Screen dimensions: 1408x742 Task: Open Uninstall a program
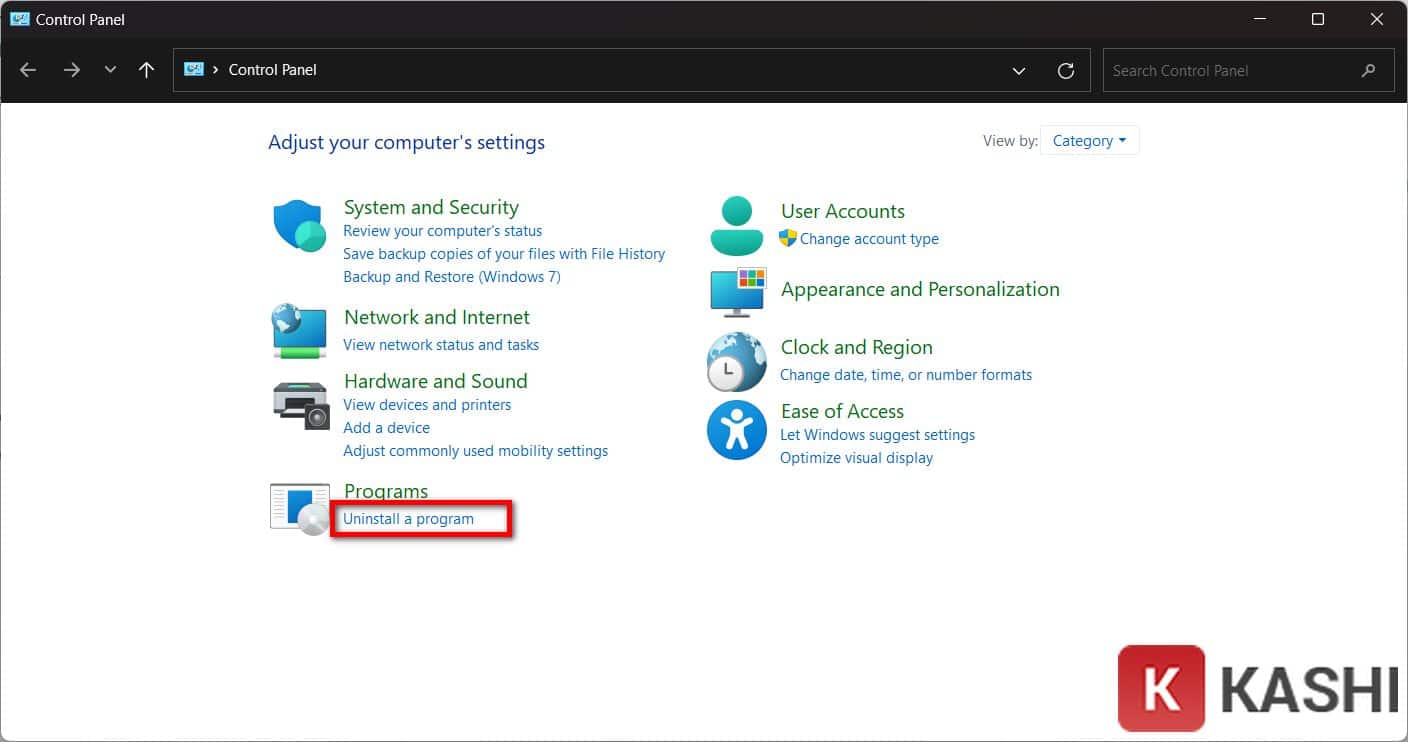[x=408, y=518]
